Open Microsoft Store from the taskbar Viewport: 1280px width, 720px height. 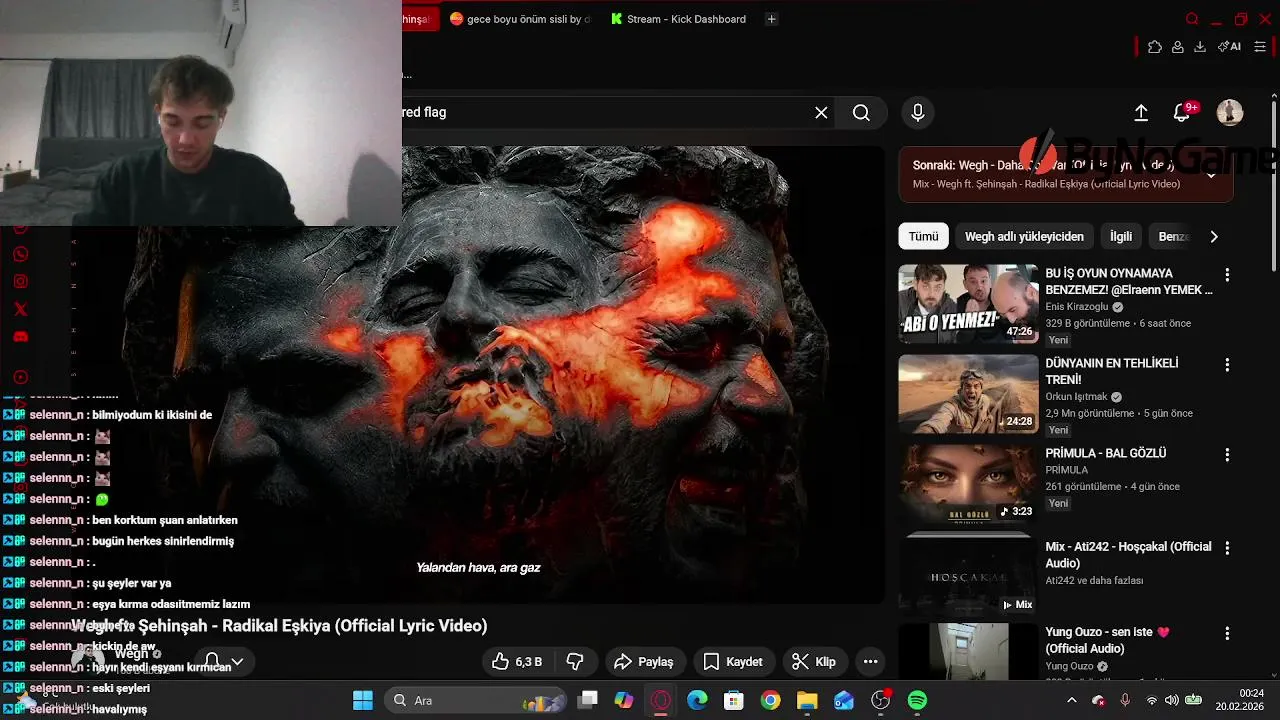(x=734, y=701)
